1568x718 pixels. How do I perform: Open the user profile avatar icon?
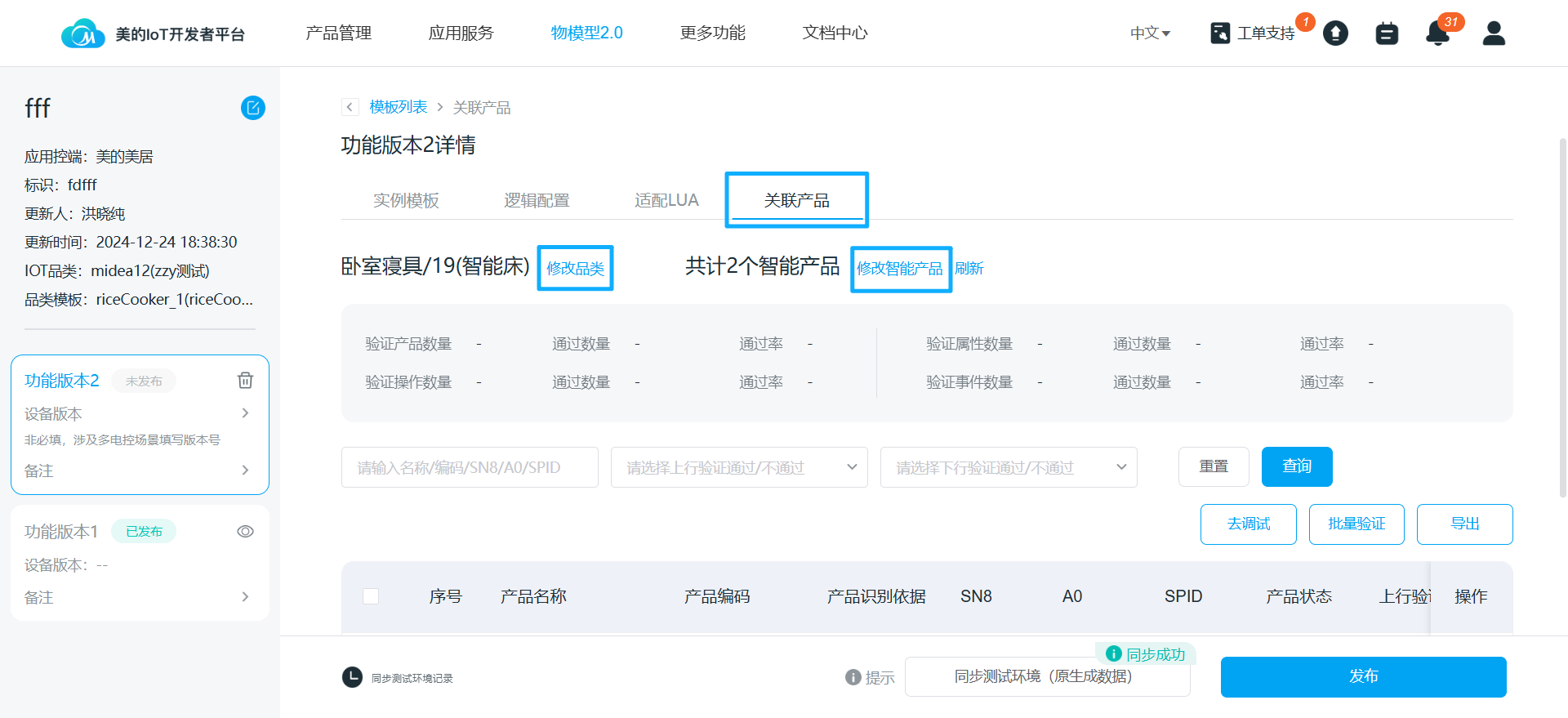click(x=1494, y=33)
